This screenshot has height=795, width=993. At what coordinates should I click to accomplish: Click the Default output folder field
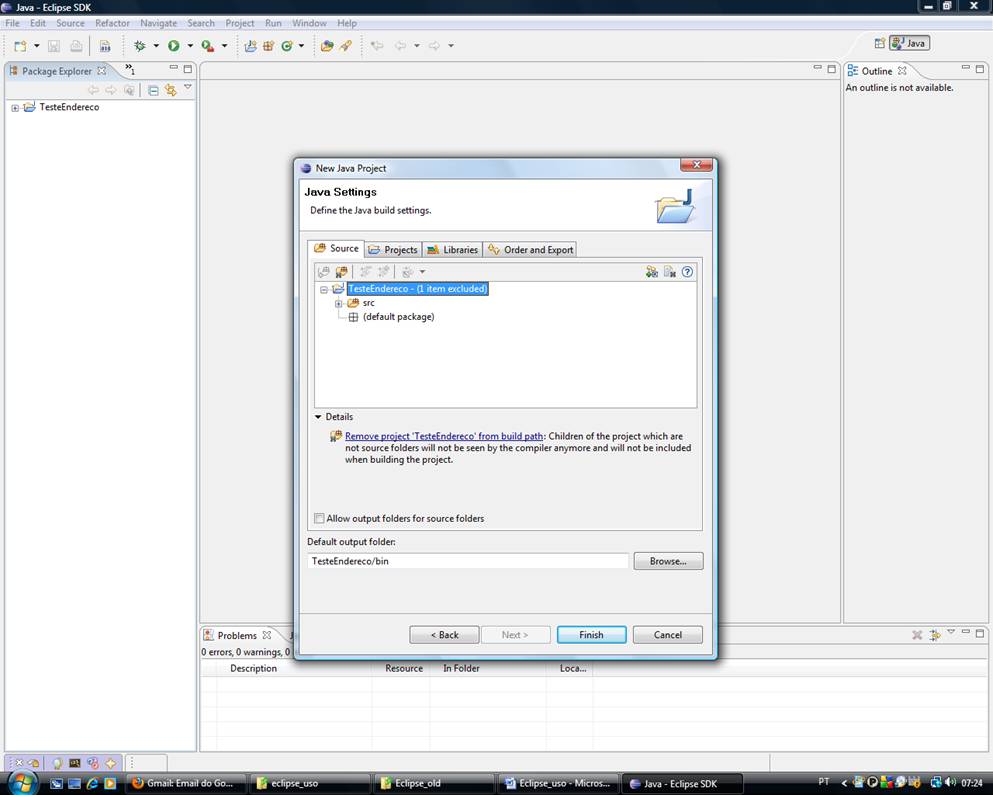coord(468,561)
